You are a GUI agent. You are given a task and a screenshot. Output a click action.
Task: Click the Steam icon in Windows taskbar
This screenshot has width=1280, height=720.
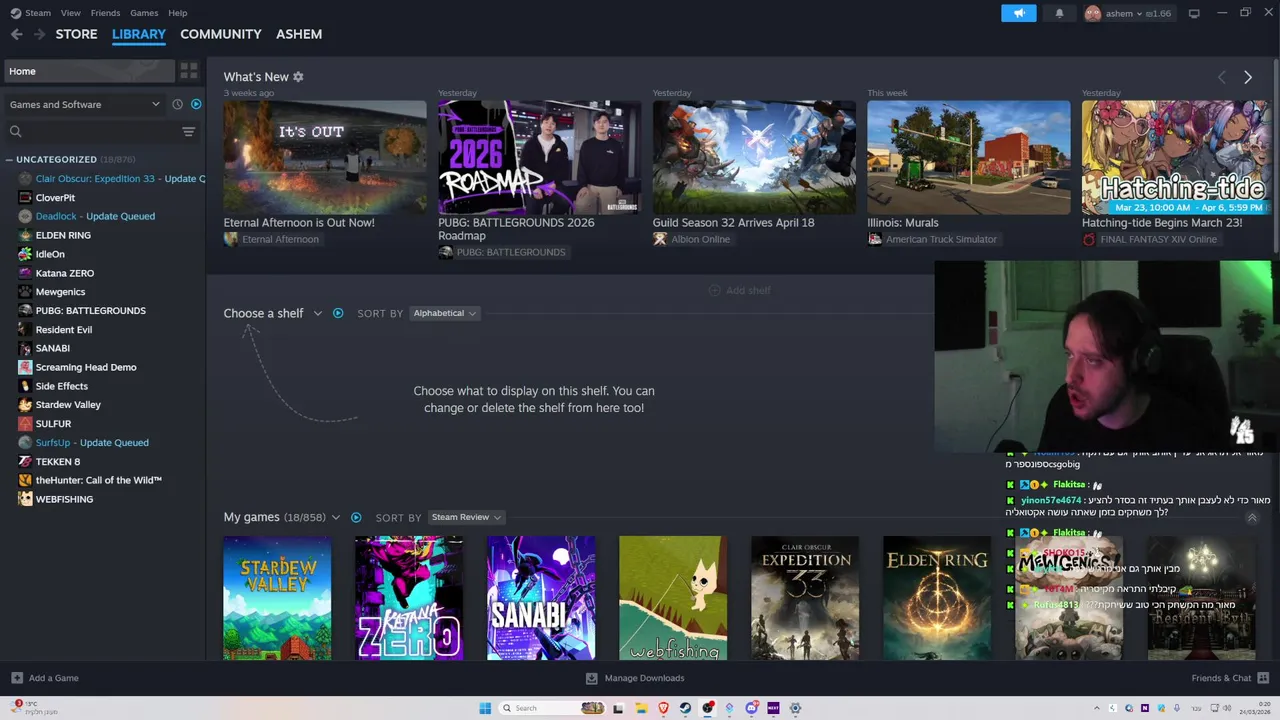(685, 708)
